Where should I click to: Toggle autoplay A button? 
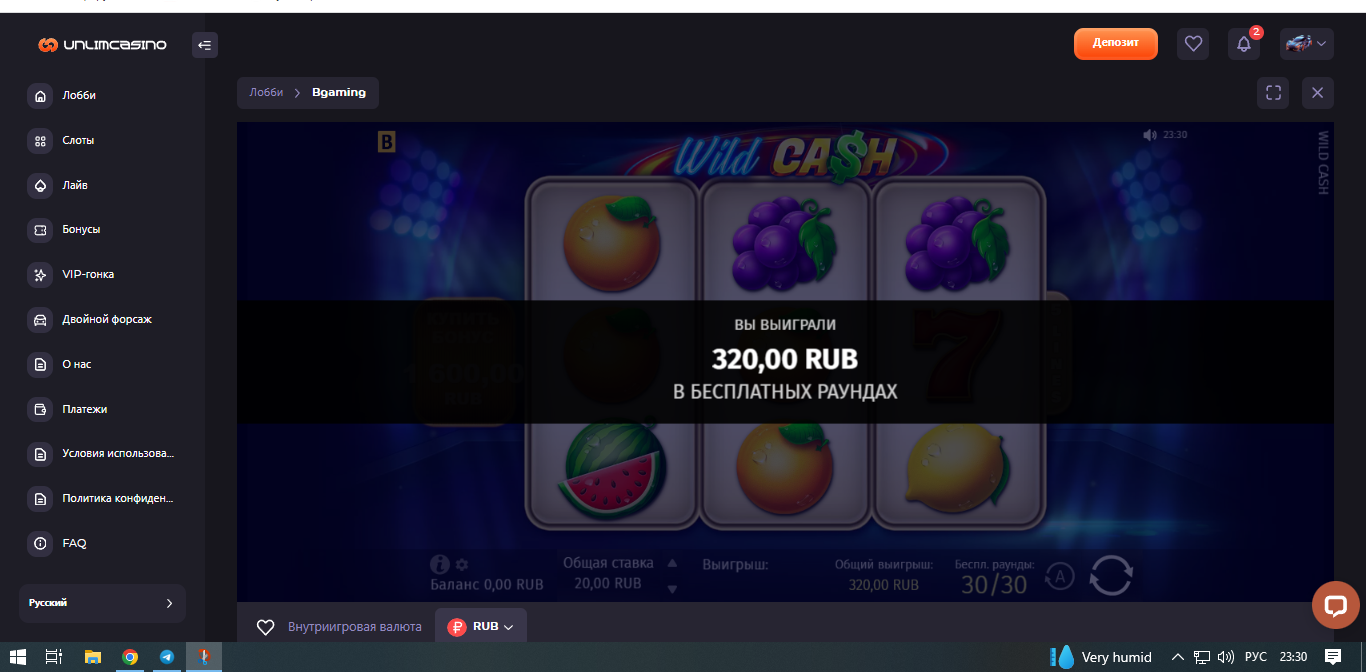click(x=1060, y=576)
